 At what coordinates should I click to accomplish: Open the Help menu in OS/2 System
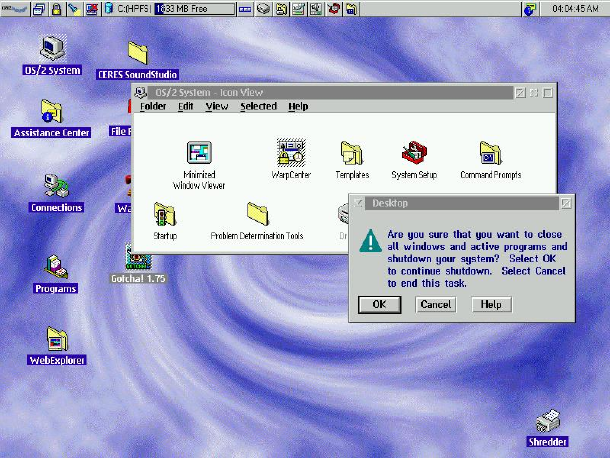298,106
